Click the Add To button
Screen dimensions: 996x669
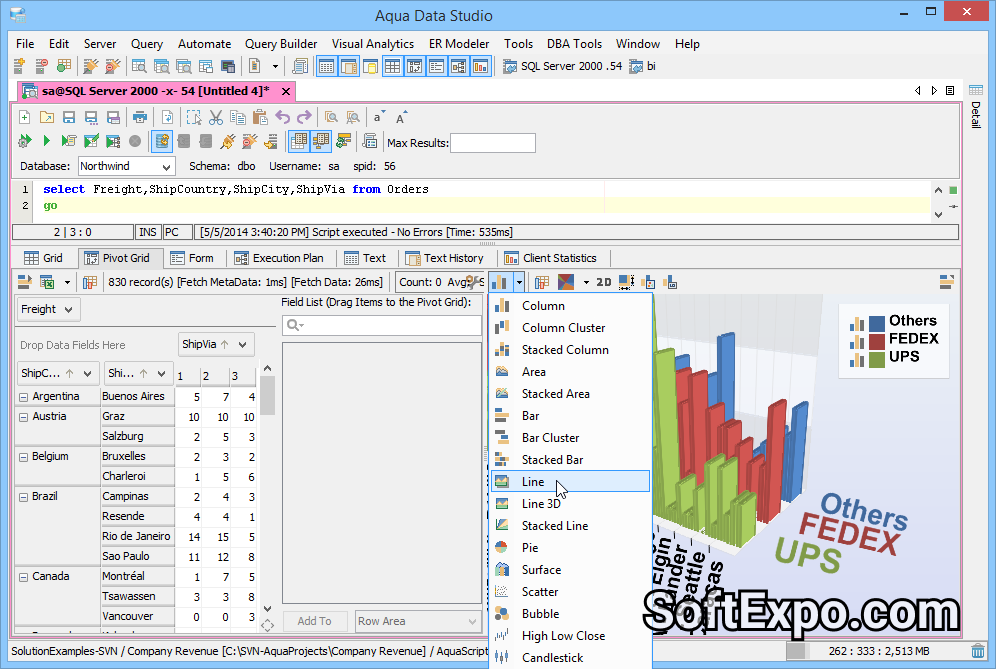tap(314, 621)
